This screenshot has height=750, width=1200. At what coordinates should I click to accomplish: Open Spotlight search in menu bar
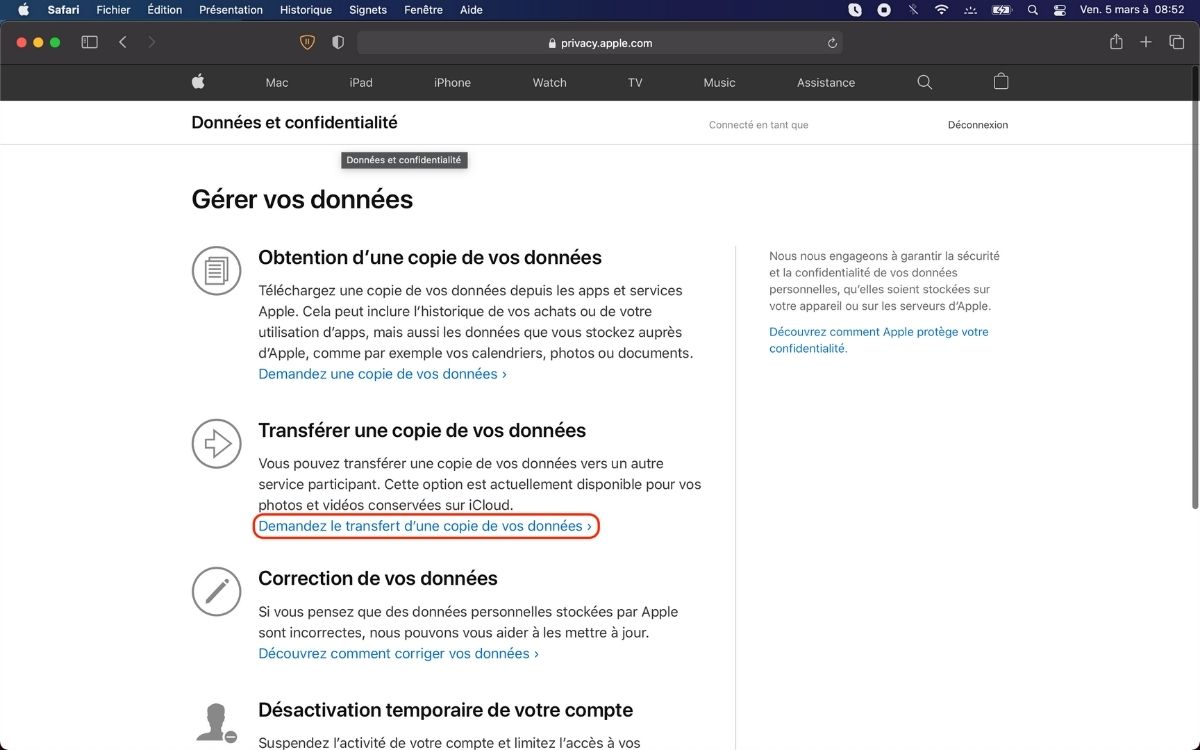click(x=1032, y=10)
